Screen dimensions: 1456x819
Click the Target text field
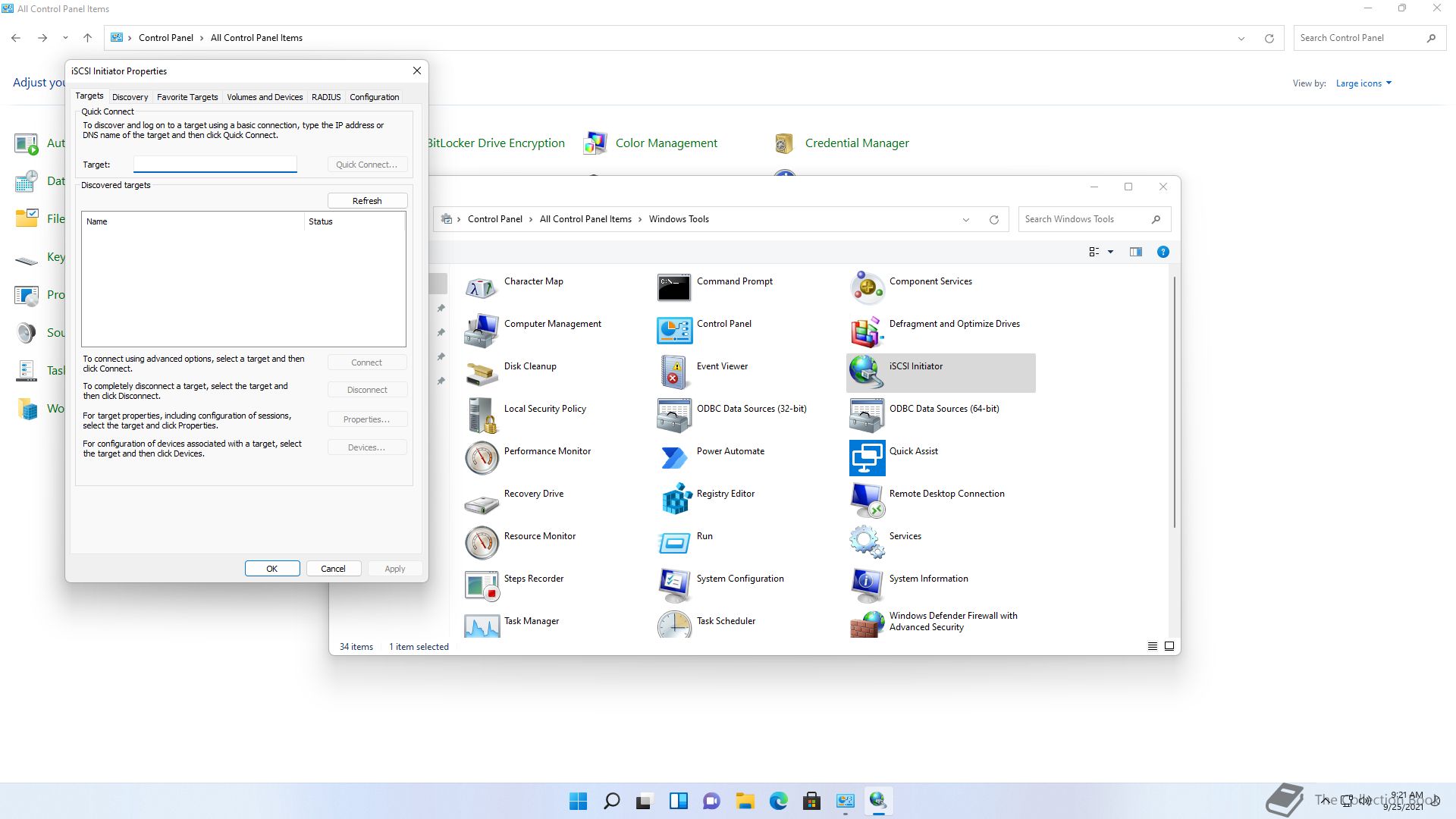click(215, 165)
